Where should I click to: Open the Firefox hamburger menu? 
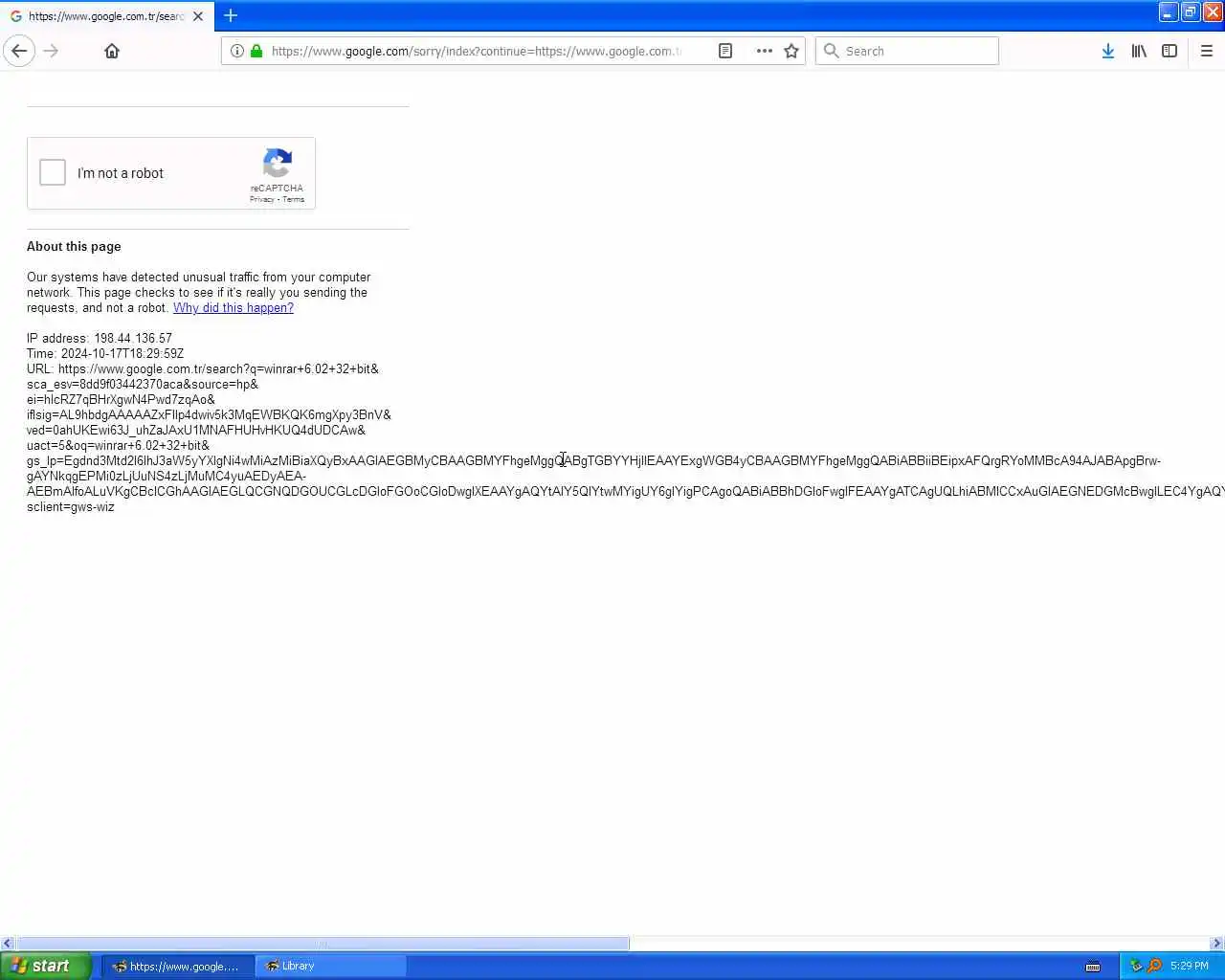1207,51
